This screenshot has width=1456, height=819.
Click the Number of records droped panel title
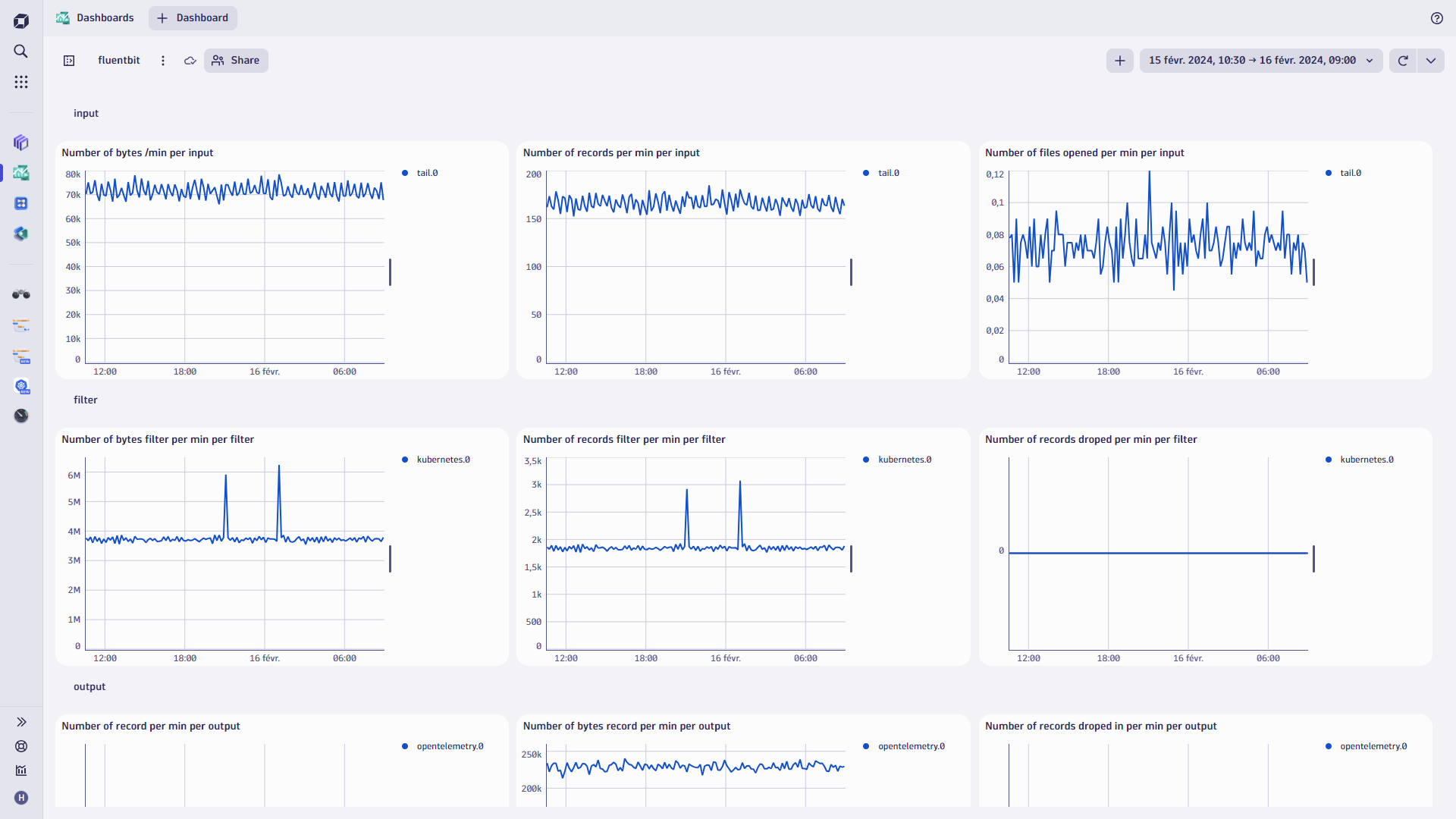(x=1090, y=439)
